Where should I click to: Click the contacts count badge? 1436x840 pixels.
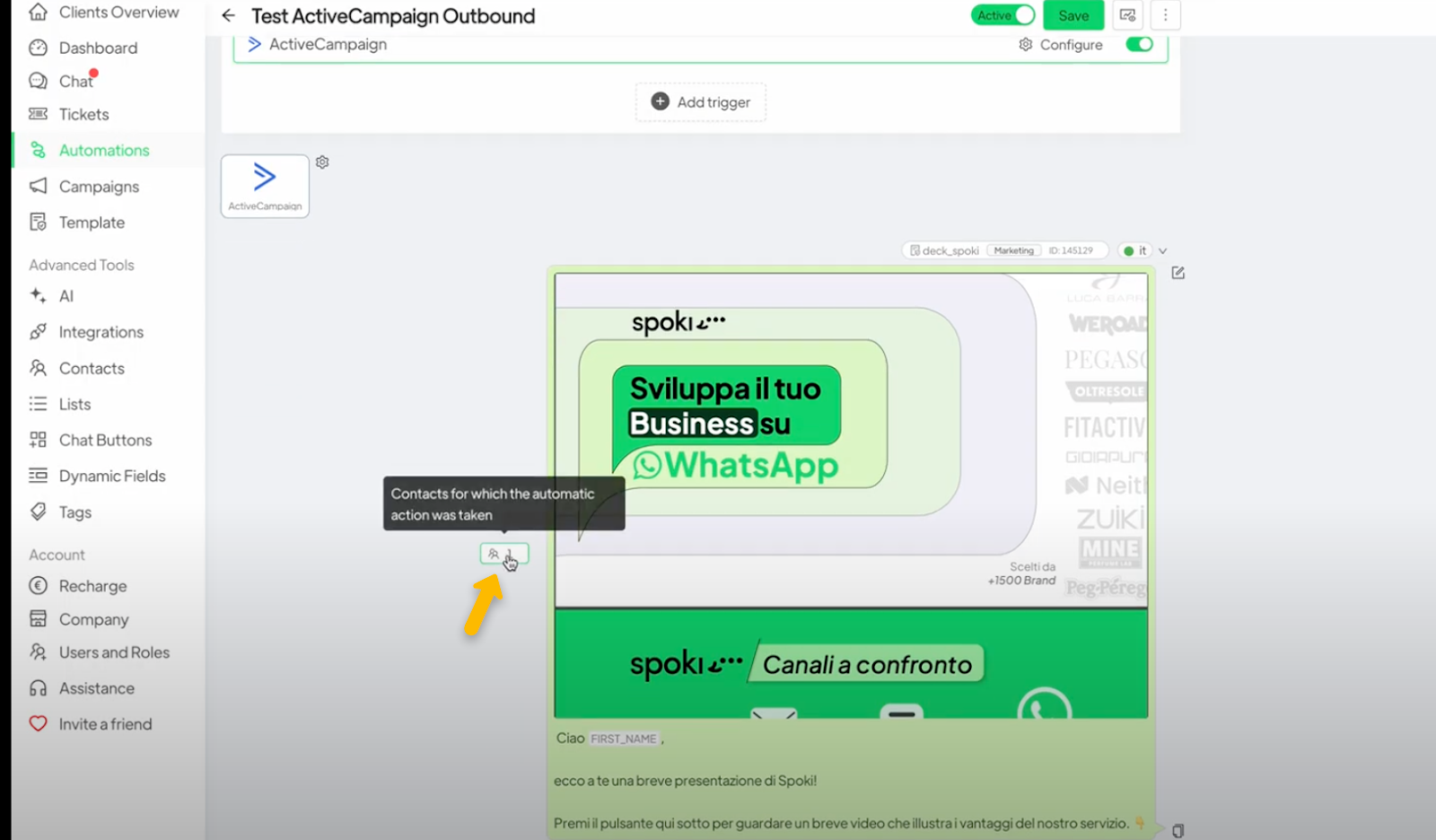pyautogui.click(x=504, y=554)
